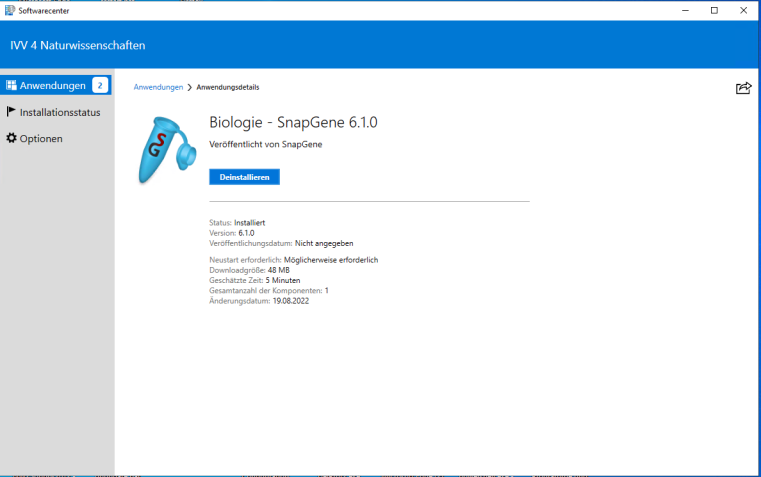Click the Softwarecenter icon in title bar
The width and height of the screenshot is (761, 477).
pyautogui.click(x=9, y=10)
